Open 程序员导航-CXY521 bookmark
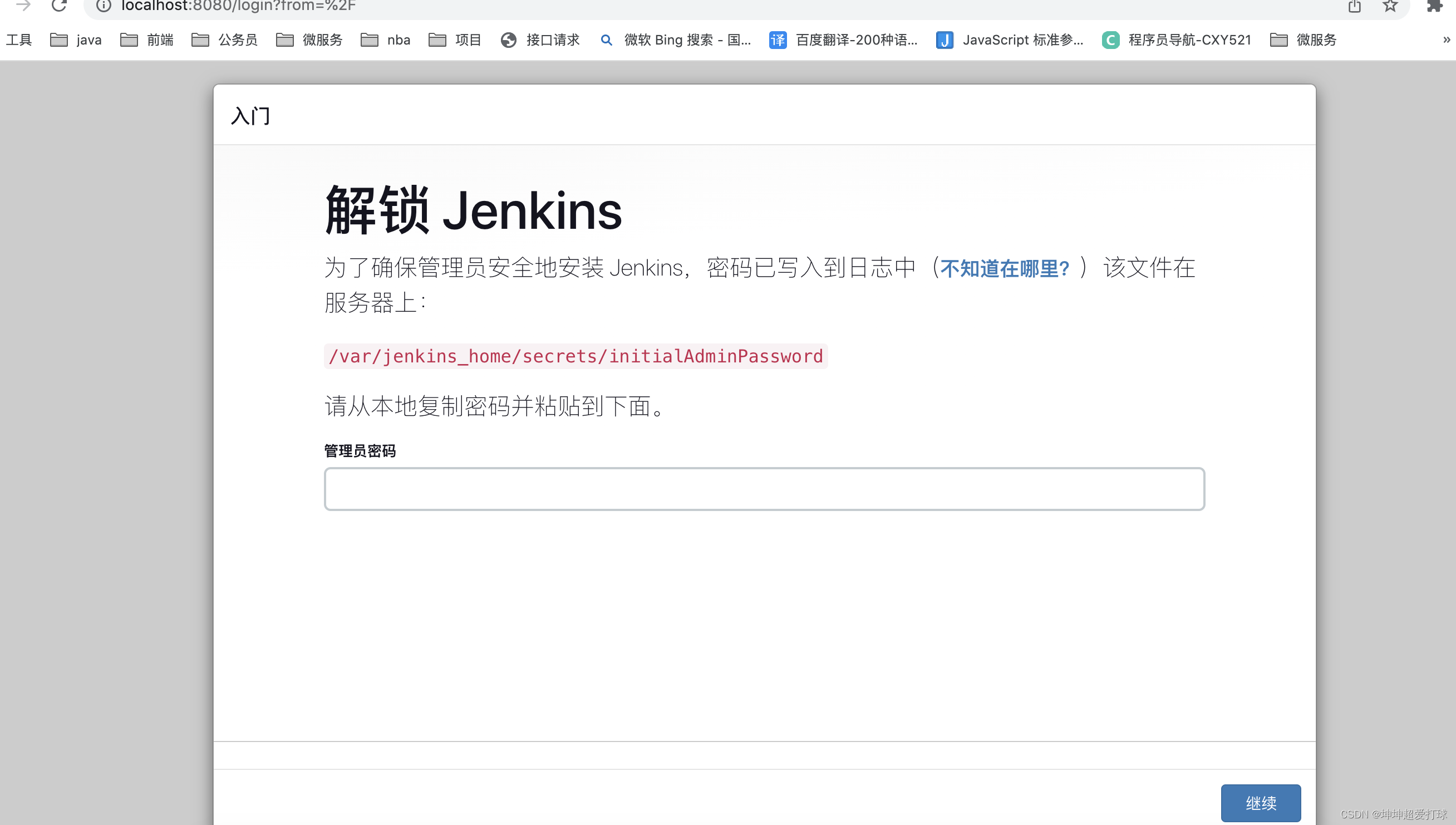Screen dimensions: 1456x825 (1176, 40)
